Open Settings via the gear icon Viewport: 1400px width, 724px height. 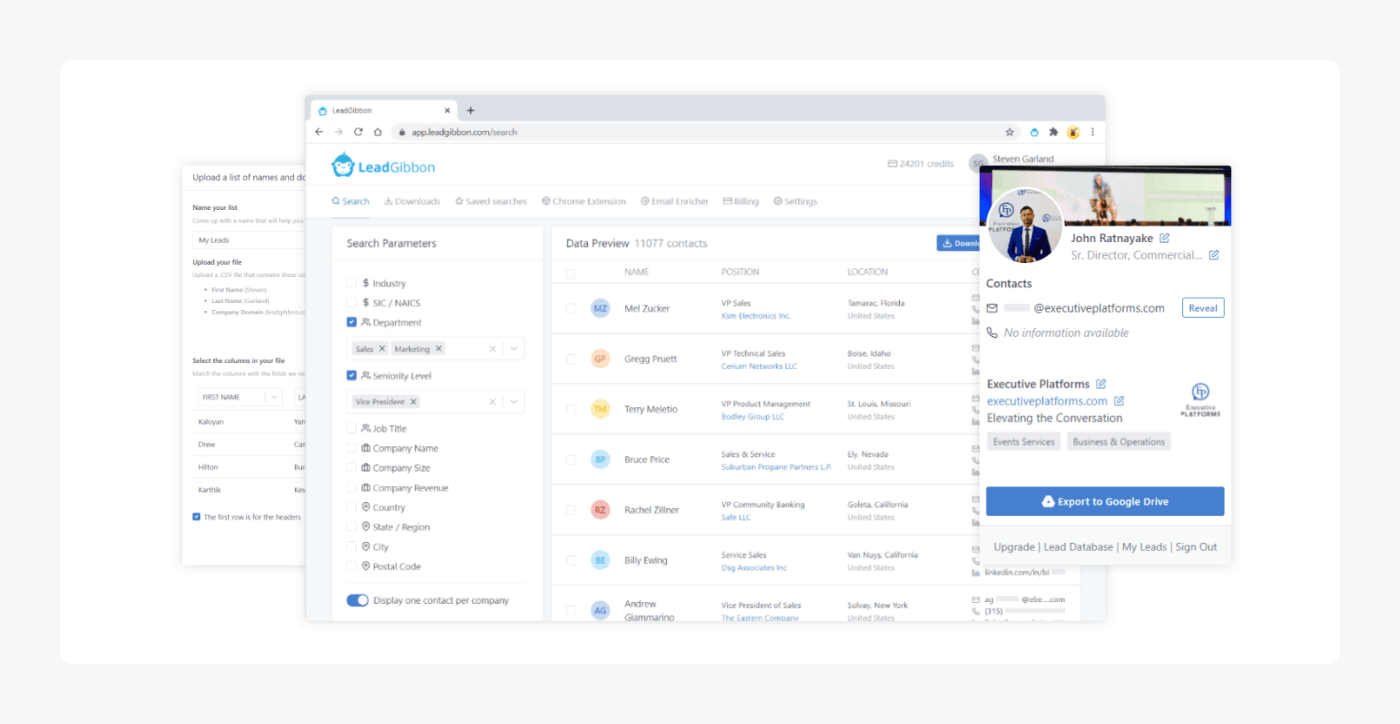[776, 200]
